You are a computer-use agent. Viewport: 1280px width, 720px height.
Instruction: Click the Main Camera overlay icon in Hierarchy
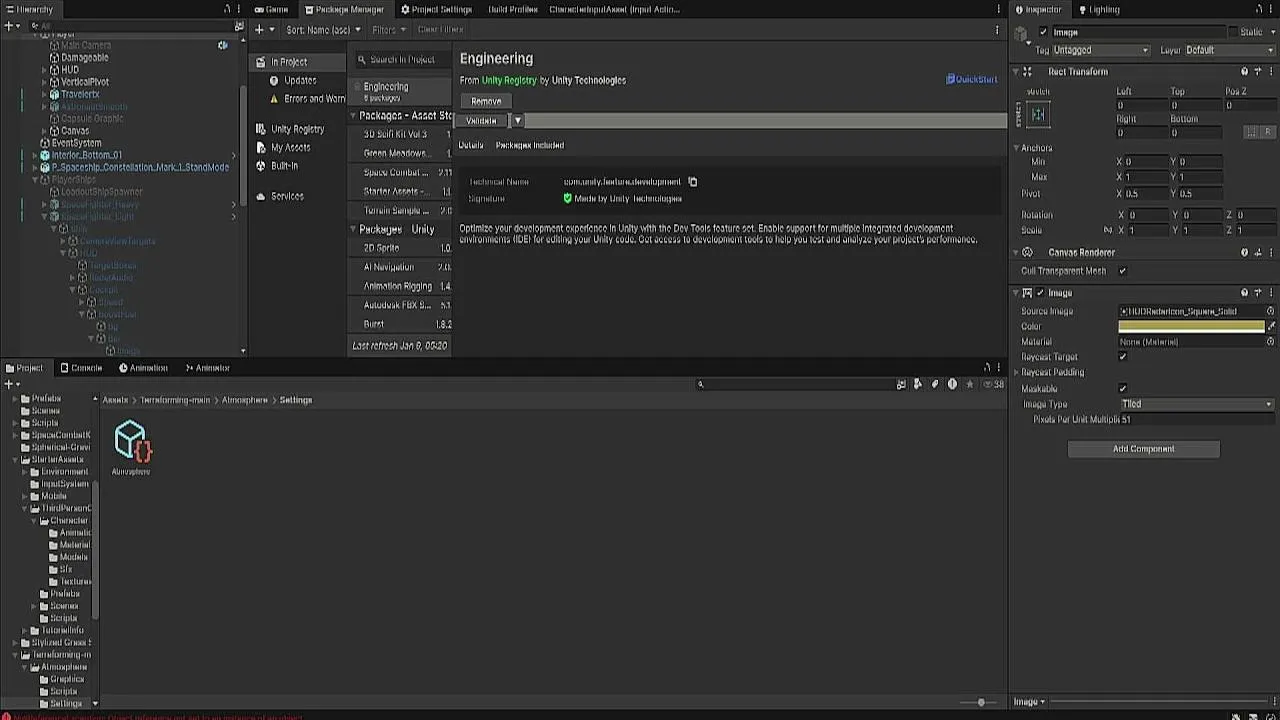[x=223, y=45]
